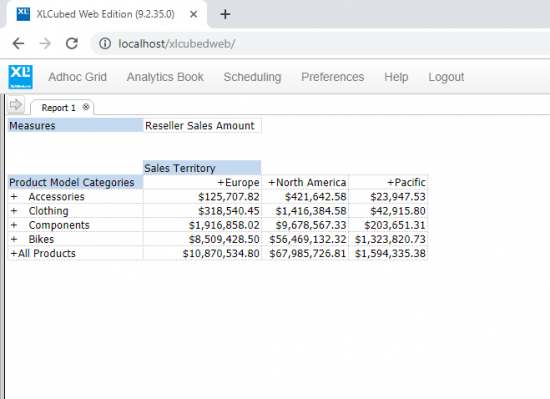The height and width of the screenshot is (399, 550).
Task: Expand the Europe territory column
Action: [221, 183]
